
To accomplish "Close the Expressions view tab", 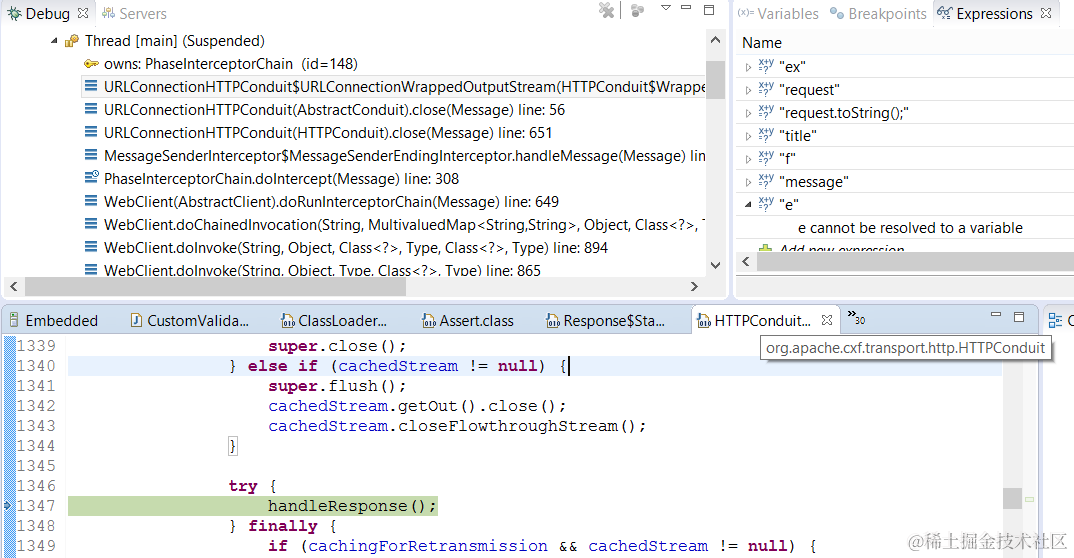I will pyautogui.click(x=1046, y=13).
